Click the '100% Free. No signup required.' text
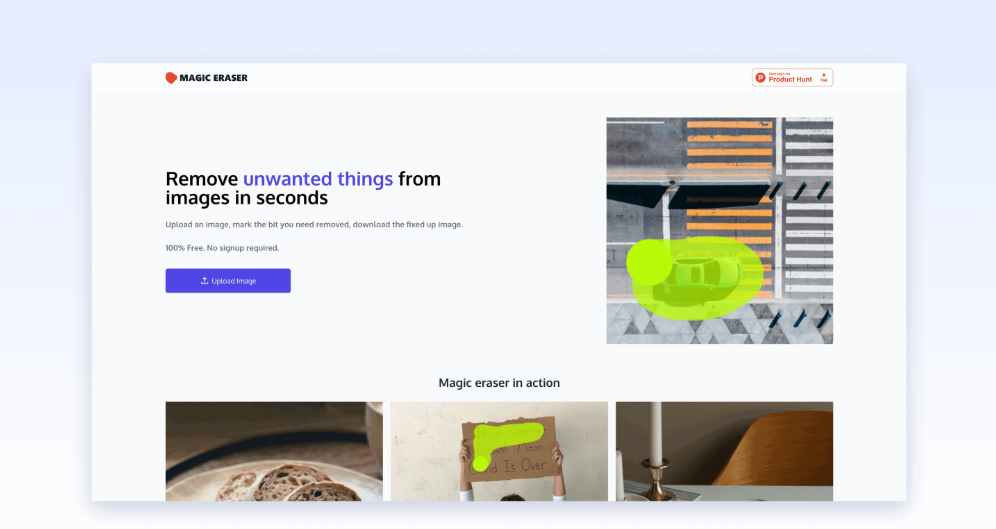The height and width of the screenshot is (529, 996). [x=222, y=248]
